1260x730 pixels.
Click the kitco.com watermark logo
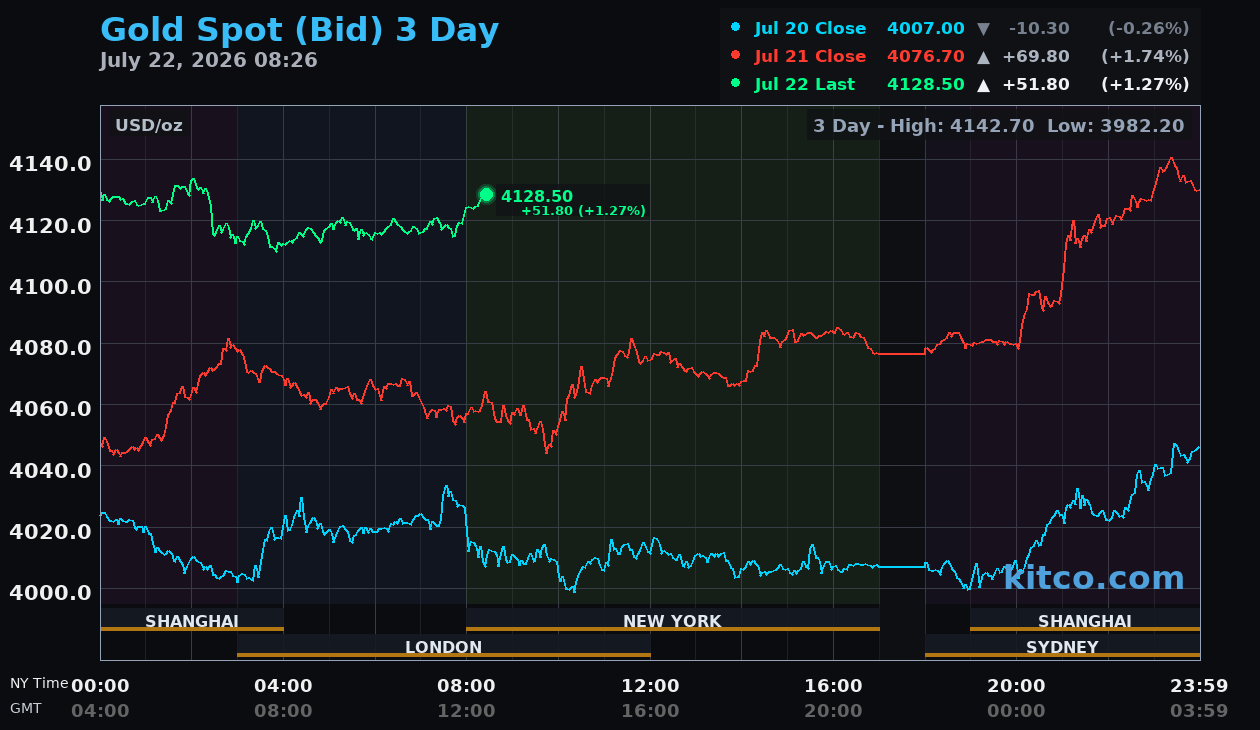(x=1093, y=577)
